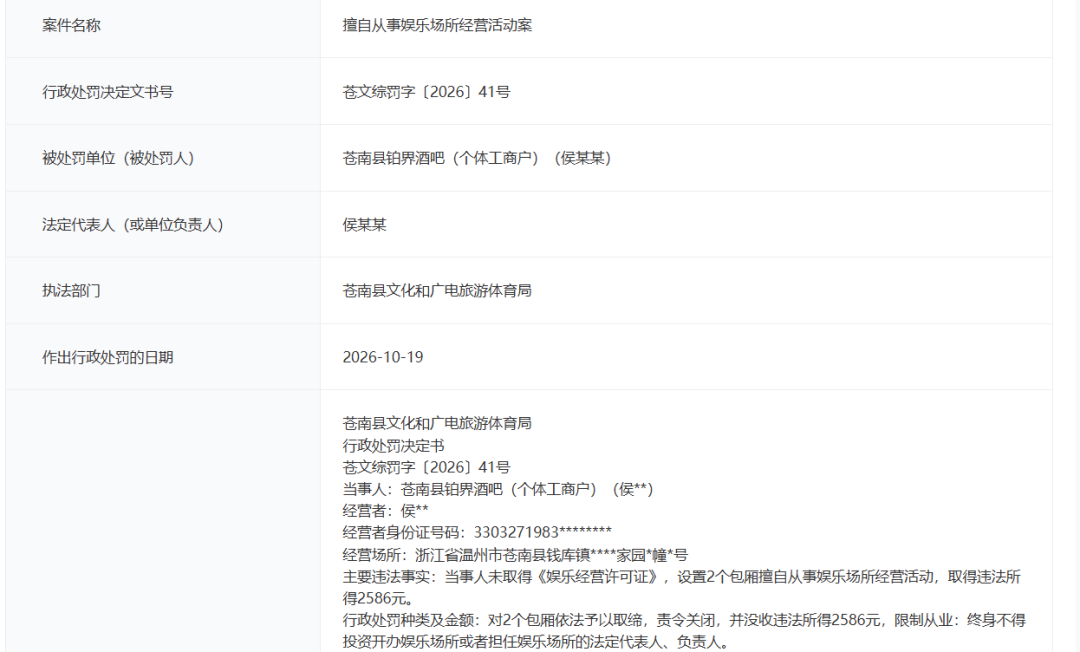Click the 经营者身份证号码 line
The width and height of the screenshot is (1080, 652).
point(477,532)
